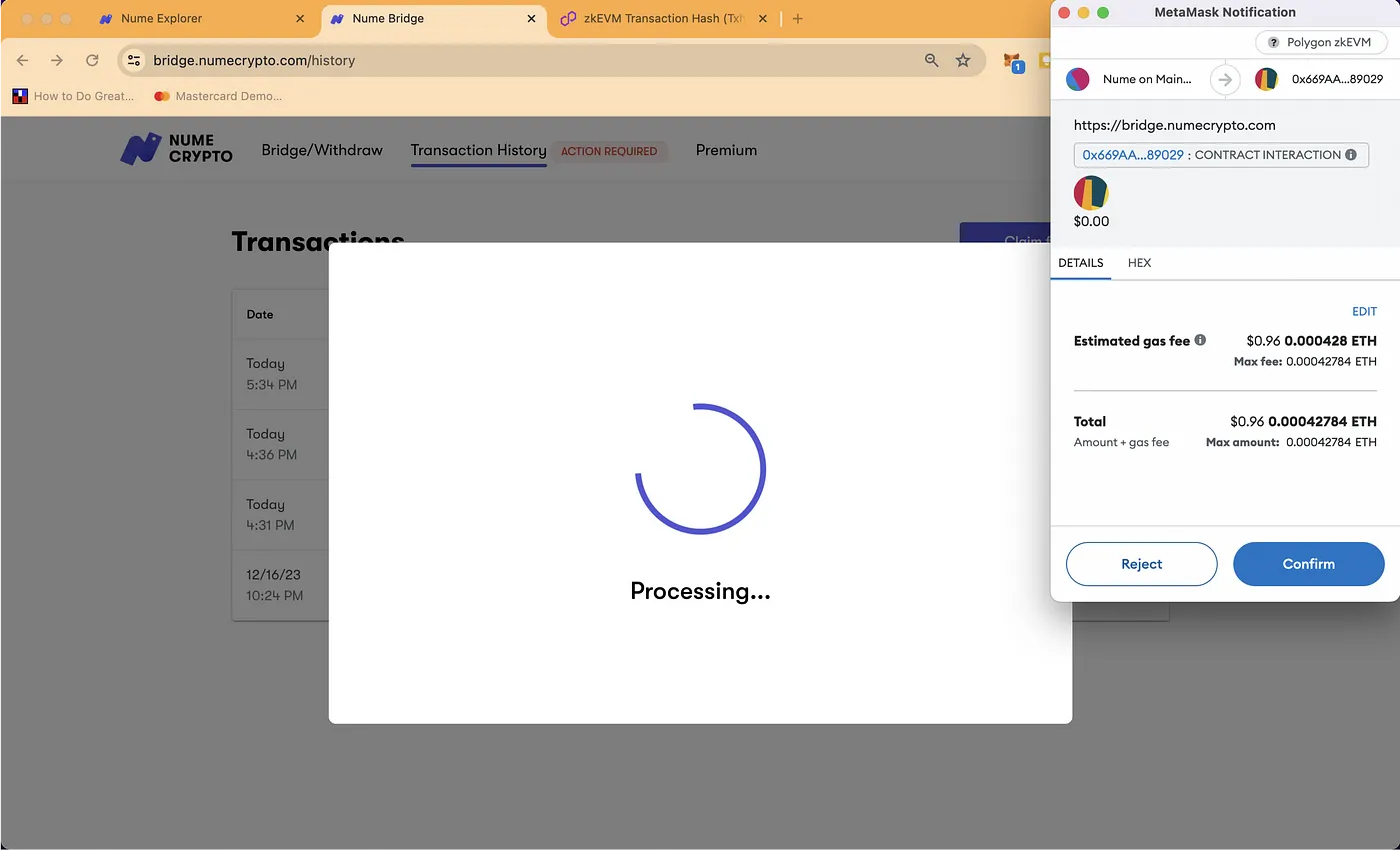Click the Transactions heading
The height and width of the screenshot is (850, 1400).
[x=318, y=240]
